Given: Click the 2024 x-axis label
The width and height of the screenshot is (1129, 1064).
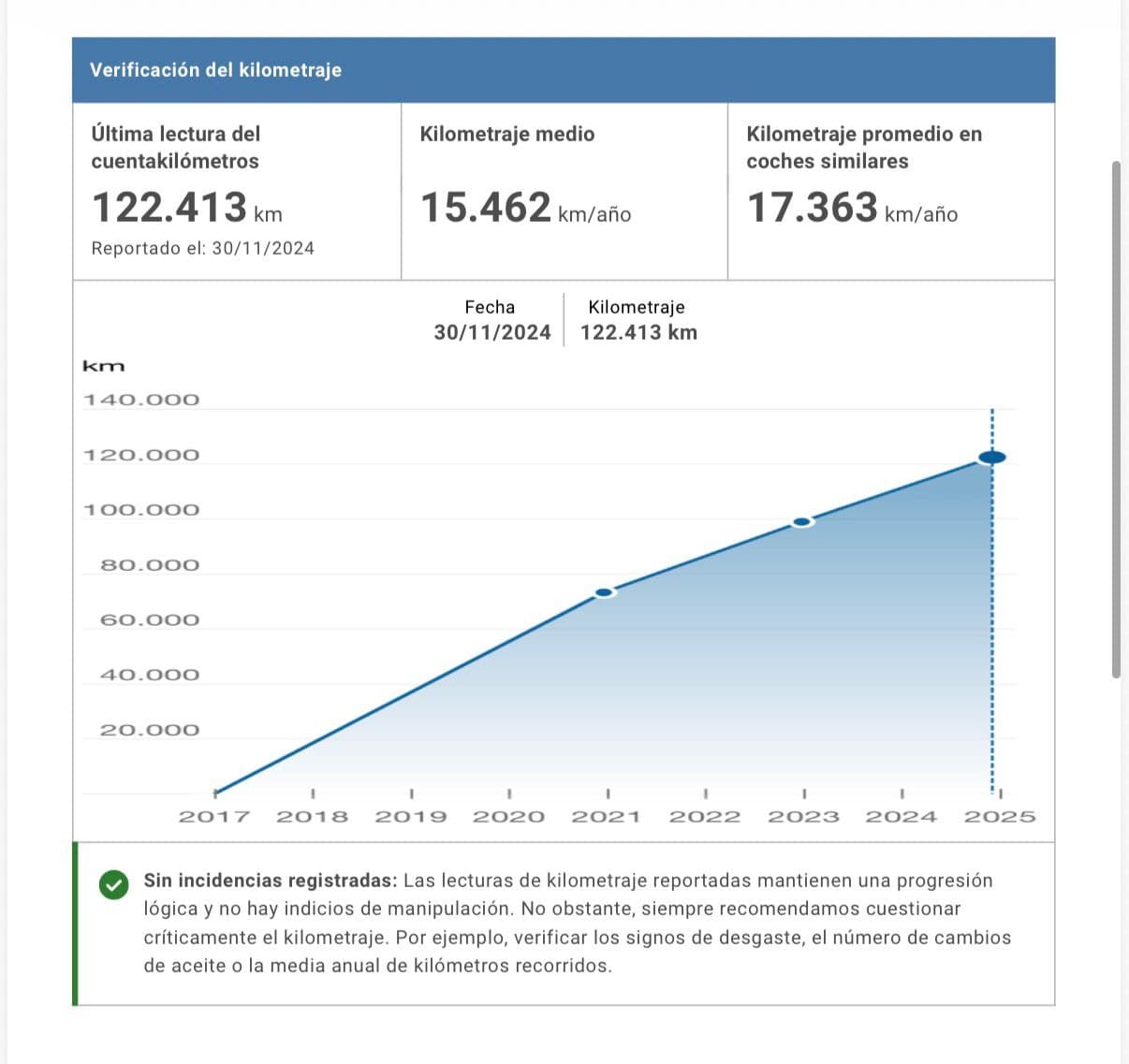Looking at the screenshot, I should 901,817.
